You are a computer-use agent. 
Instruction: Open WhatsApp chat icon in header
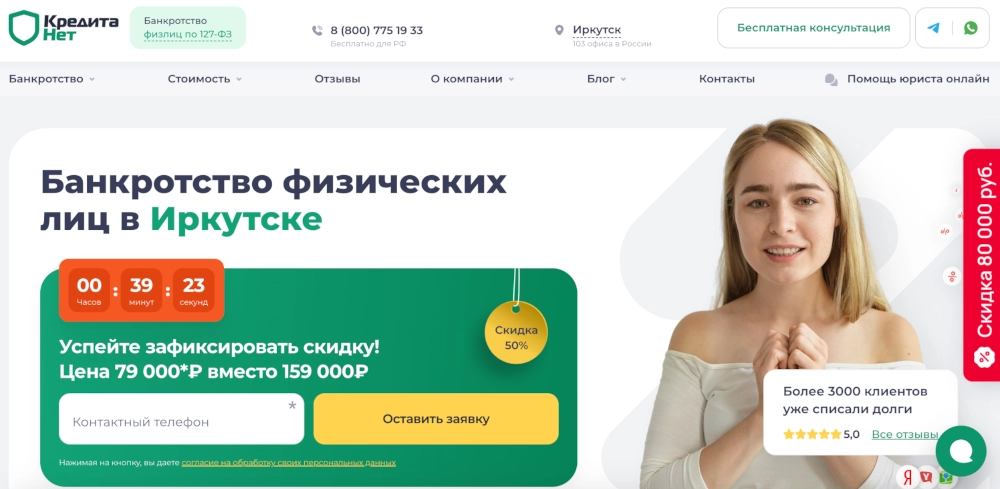pos(970,28)
